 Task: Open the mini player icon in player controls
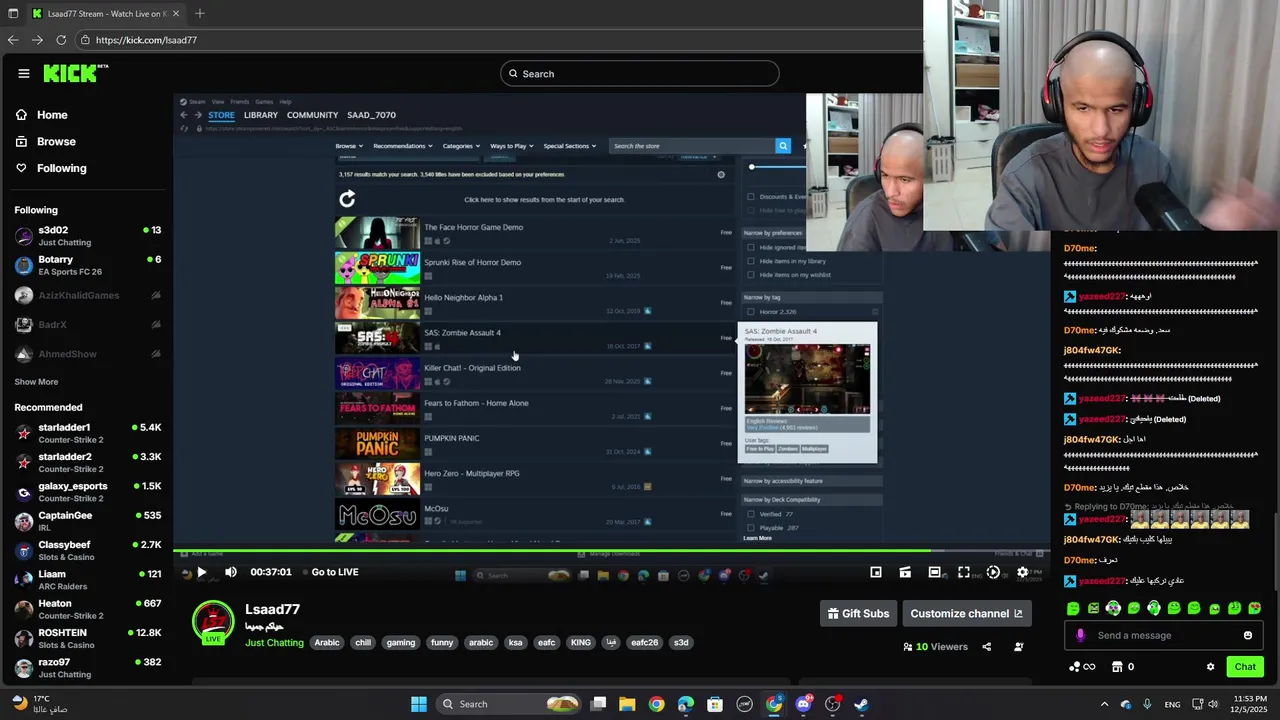pyautogui.click(x=876, y=572)
